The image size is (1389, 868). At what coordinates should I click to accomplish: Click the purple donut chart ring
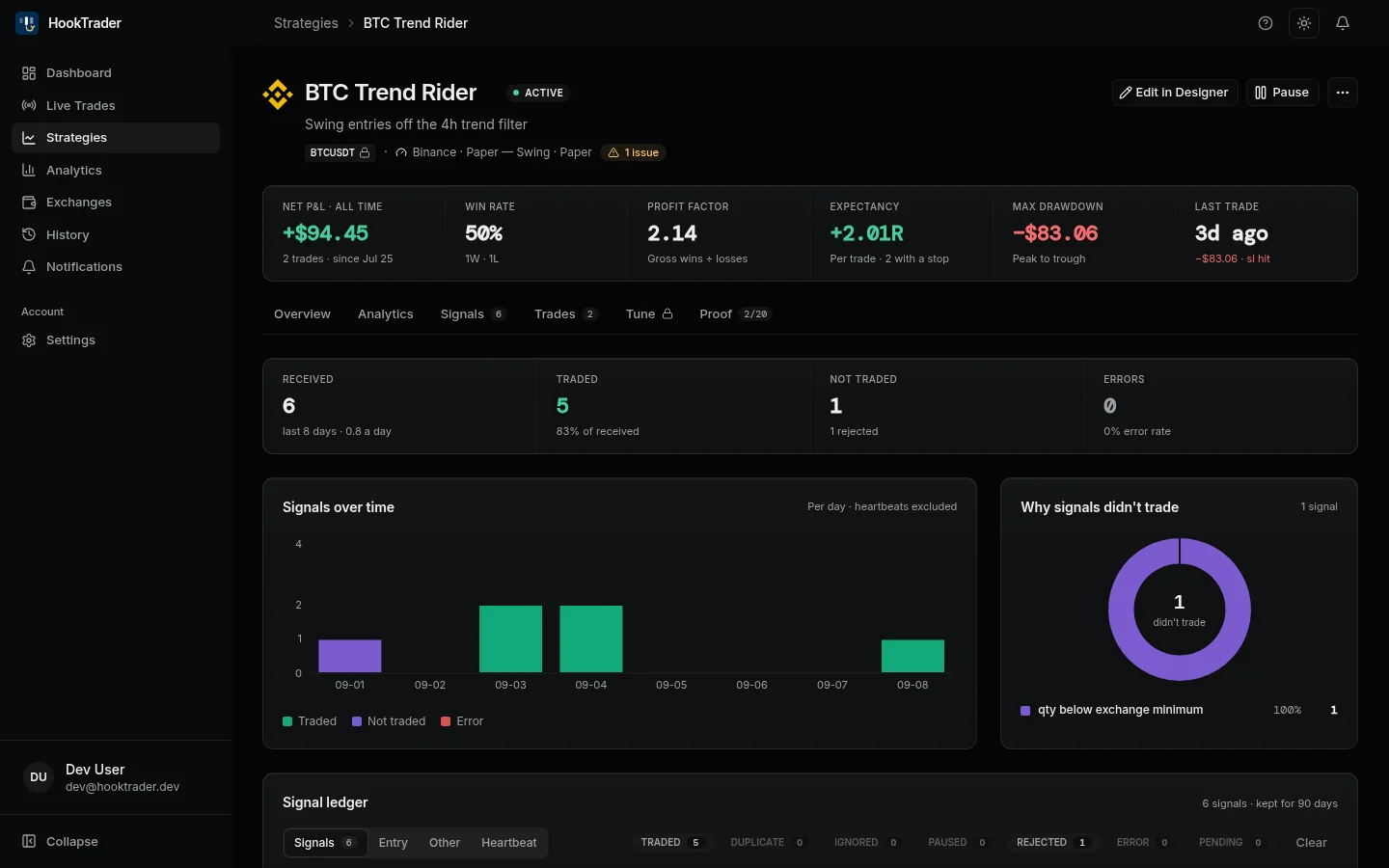[x=1120, y=610]
